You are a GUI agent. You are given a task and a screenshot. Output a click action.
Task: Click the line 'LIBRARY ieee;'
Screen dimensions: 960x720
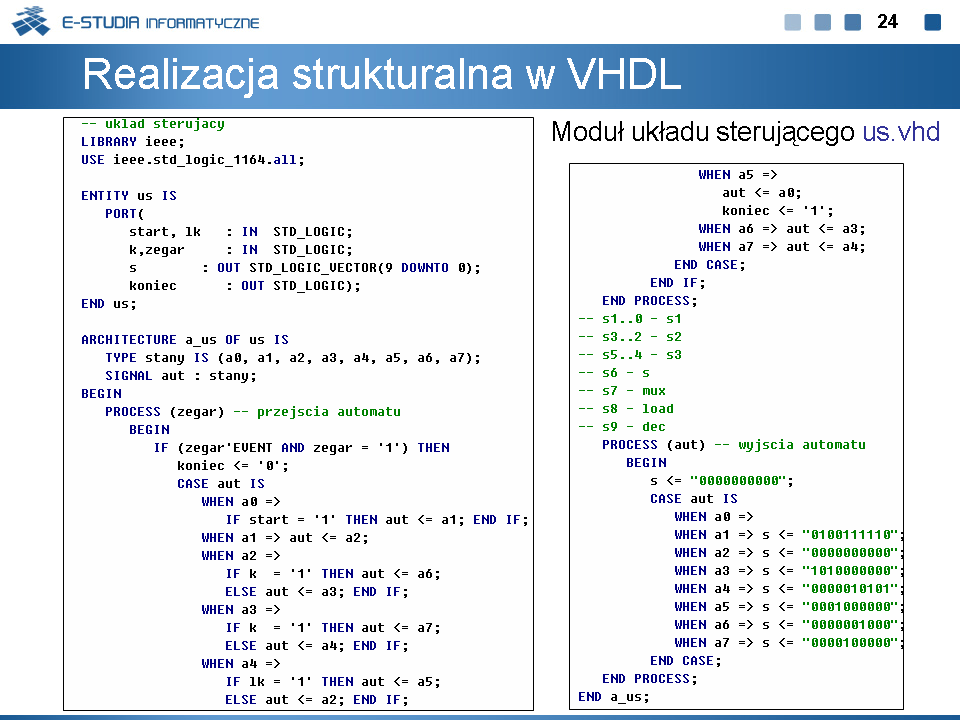[132, 141]
